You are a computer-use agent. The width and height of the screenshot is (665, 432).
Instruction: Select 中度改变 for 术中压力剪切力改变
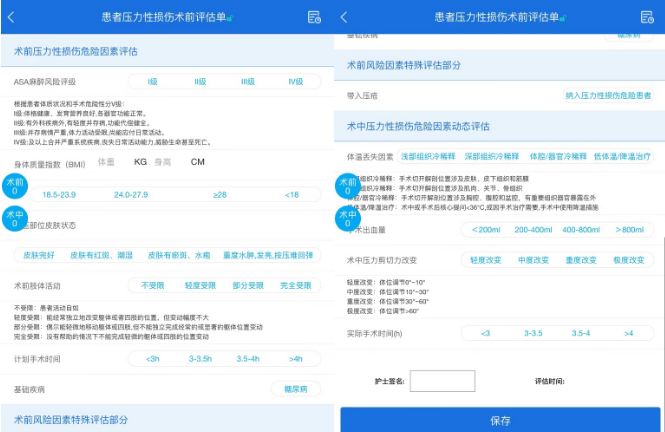pyautogui.click(x=533, y=260)
